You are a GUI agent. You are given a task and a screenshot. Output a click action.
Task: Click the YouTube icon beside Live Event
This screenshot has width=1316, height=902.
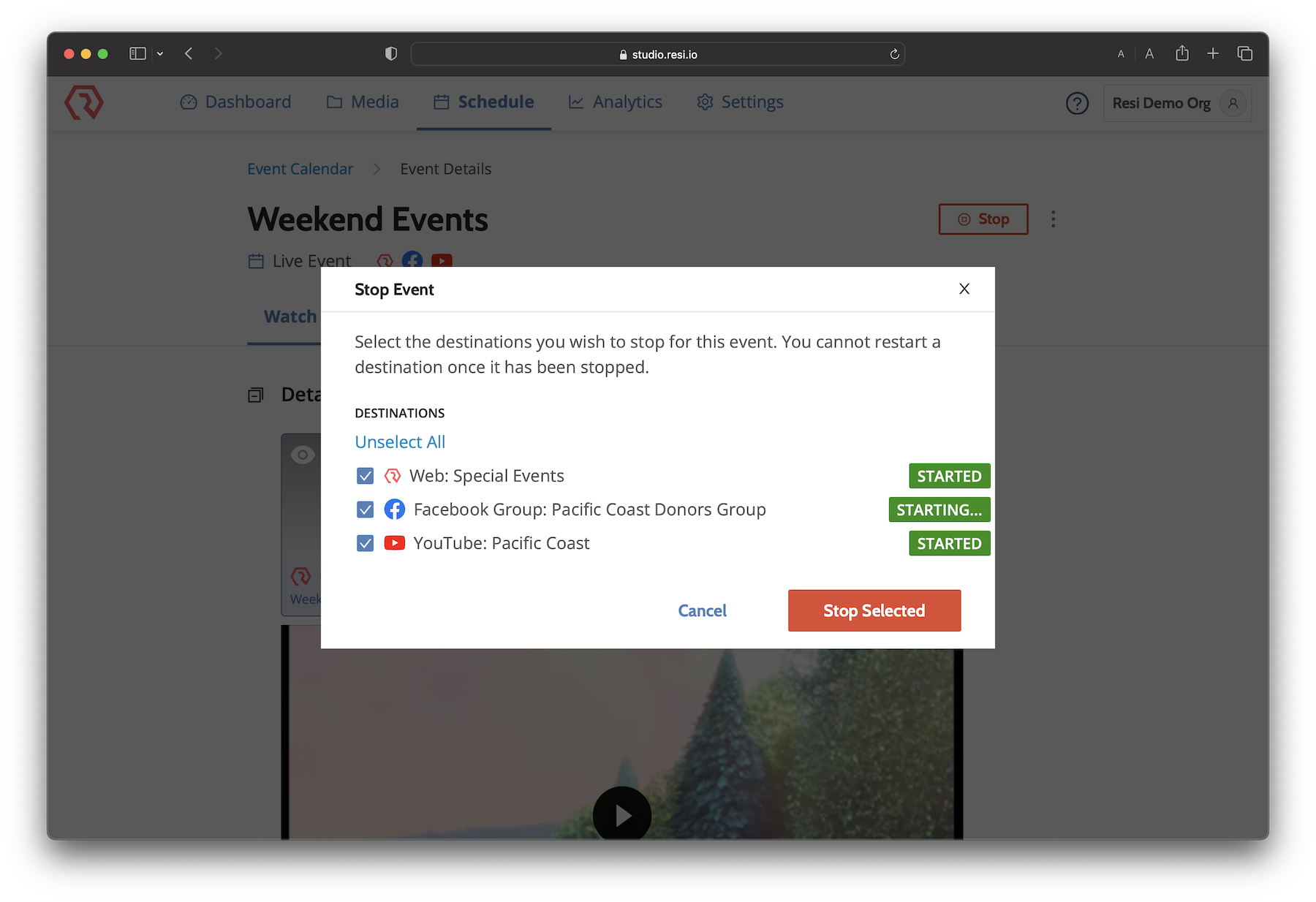pyautogui.click(x=442, y=261)
